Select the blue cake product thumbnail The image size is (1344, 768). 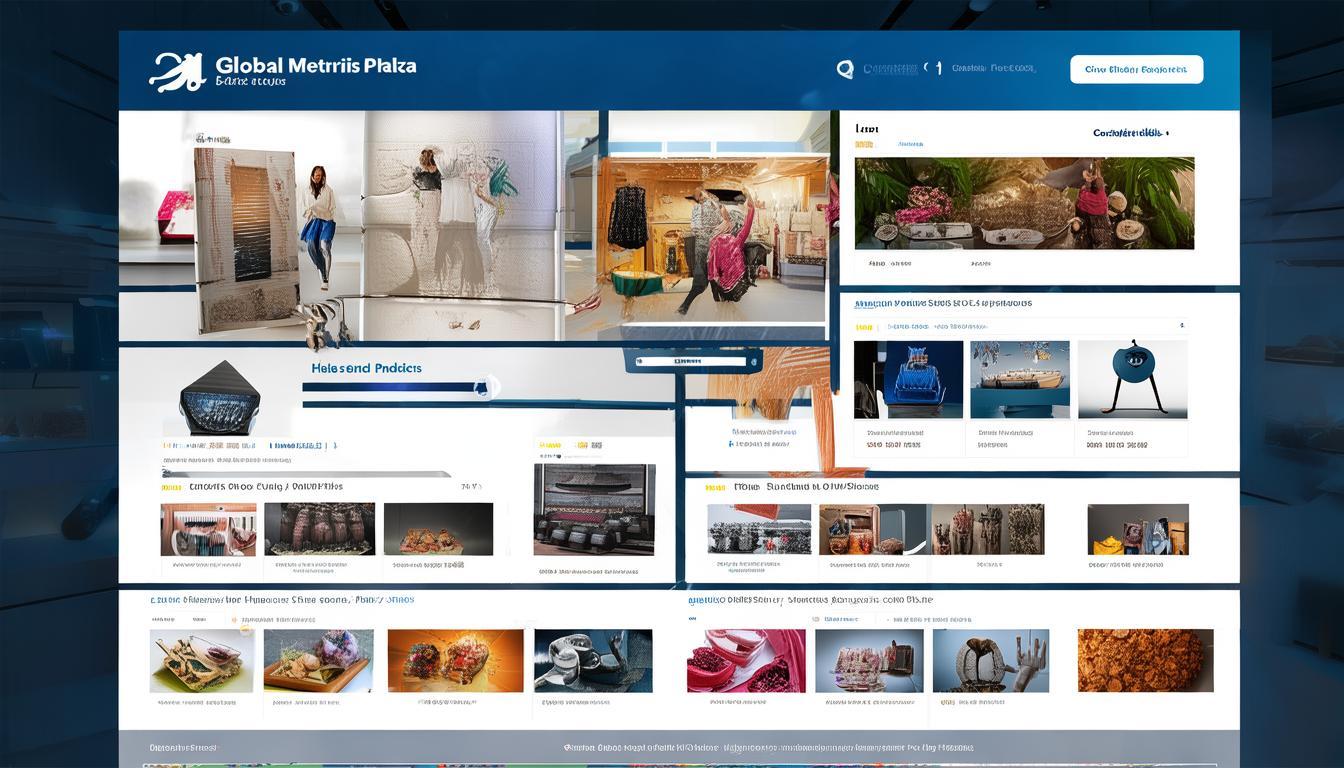tap(908, 379)
